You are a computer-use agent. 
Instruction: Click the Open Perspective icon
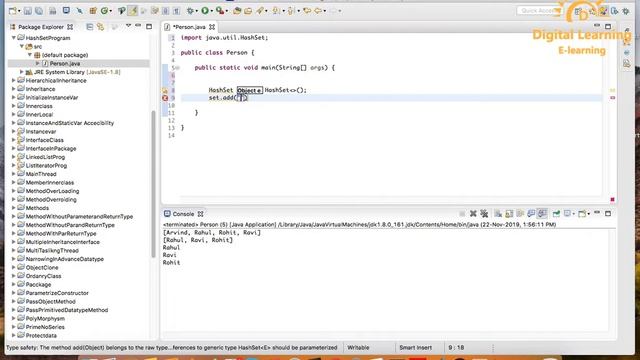pos(578,11)
